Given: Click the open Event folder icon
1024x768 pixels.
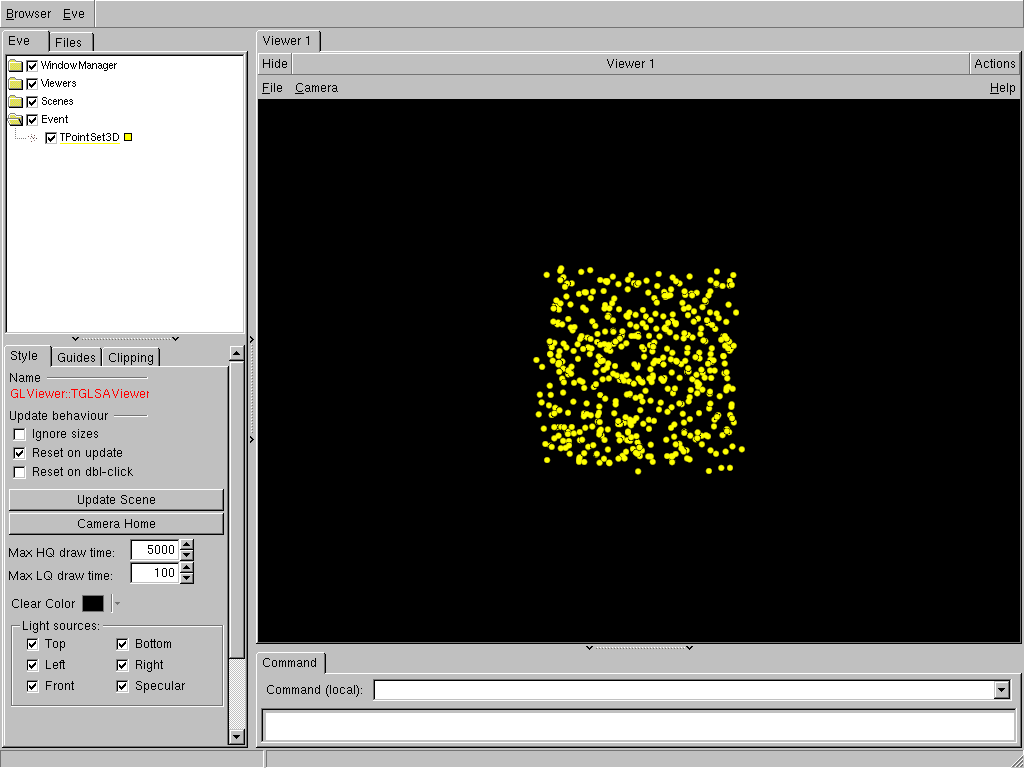Looking at the screenshot, I should (x=15, y=120).
